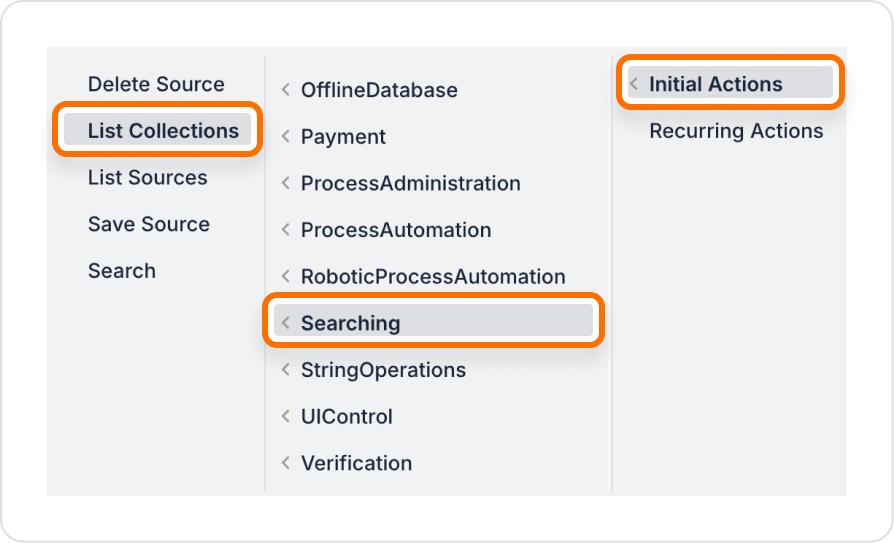
Task: Click the chevron beside UIControl
Action: coord(286,416)
